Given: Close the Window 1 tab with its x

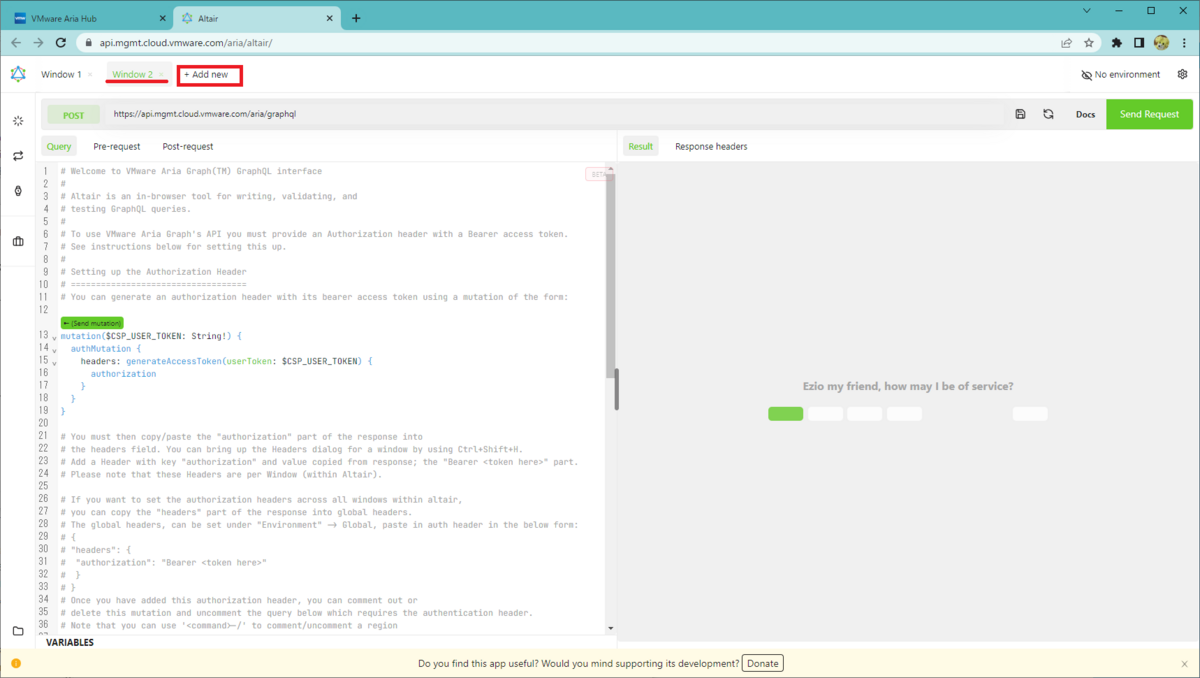Looking at the screenshot, I should pyautogui.click(x=90, y=75).
